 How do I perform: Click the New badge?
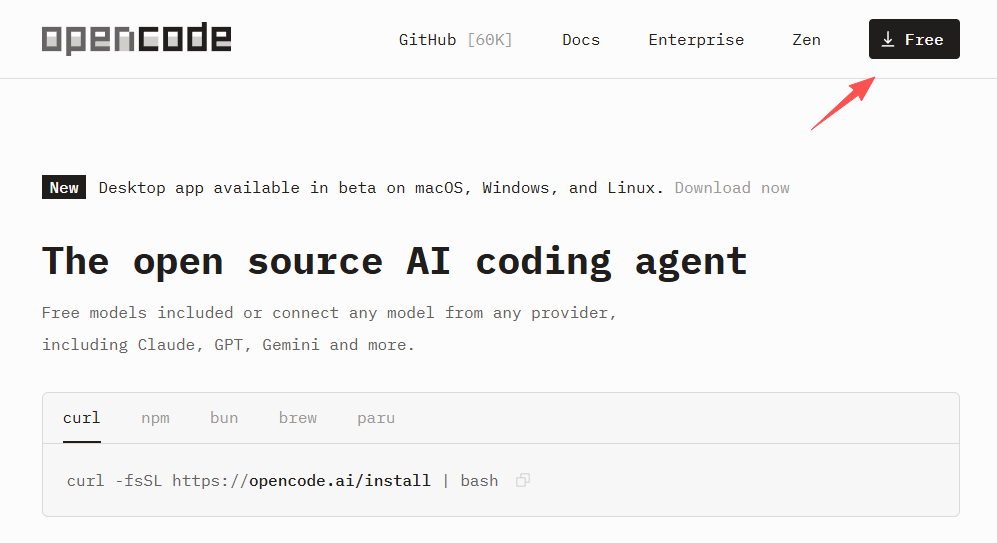tap(64, 188)
